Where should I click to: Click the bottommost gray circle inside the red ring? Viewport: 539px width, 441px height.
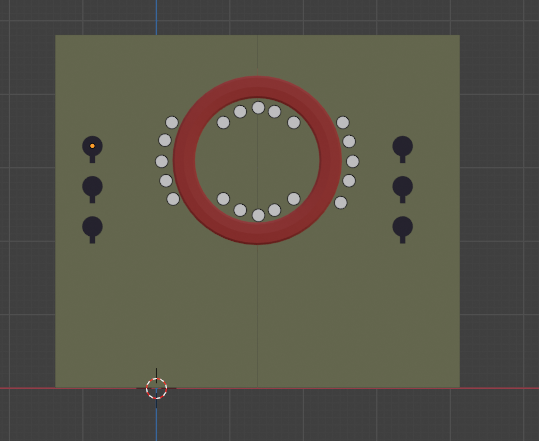258,215
